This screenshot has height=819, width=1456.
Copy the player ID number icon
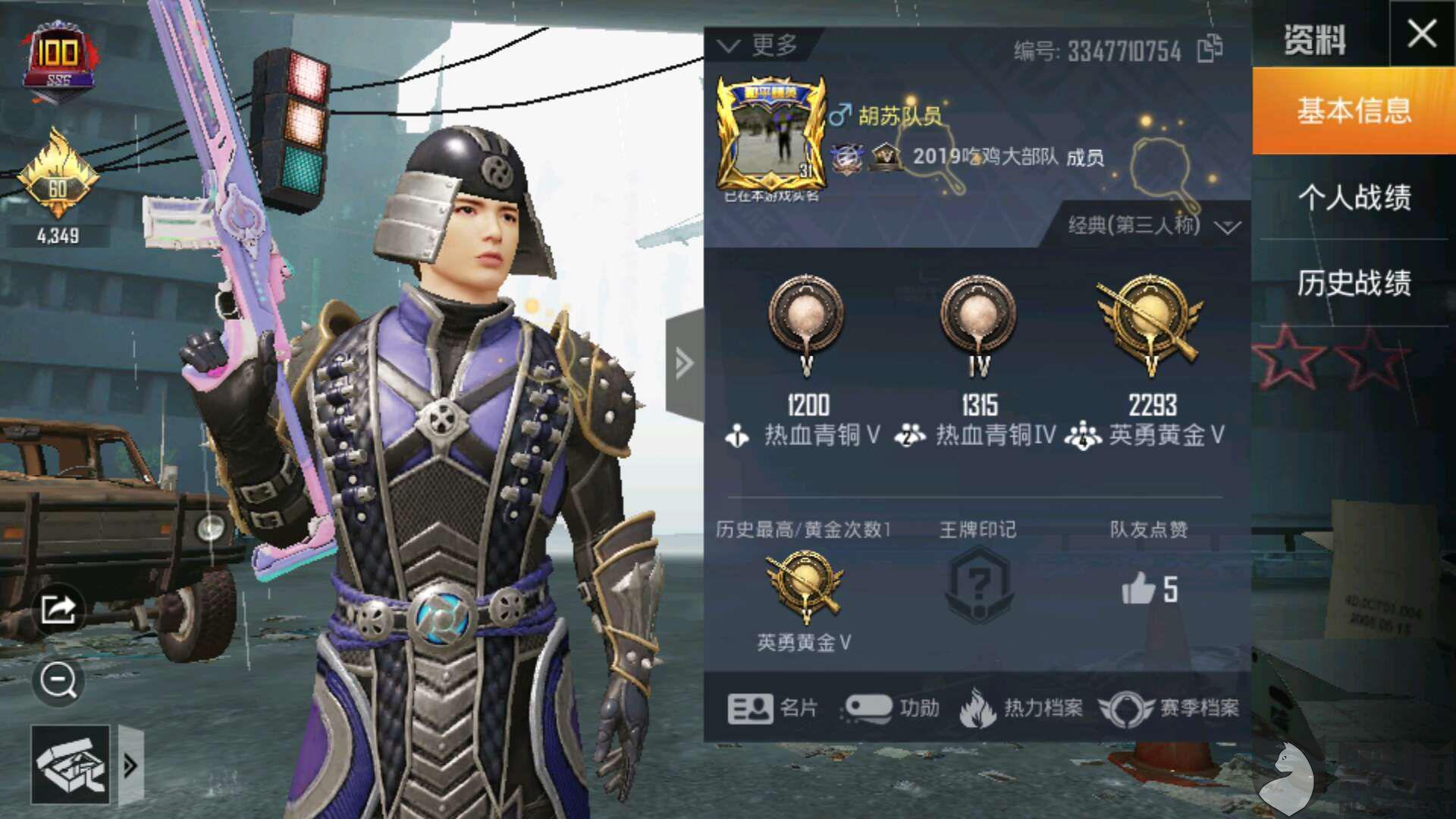[1210, 49]
